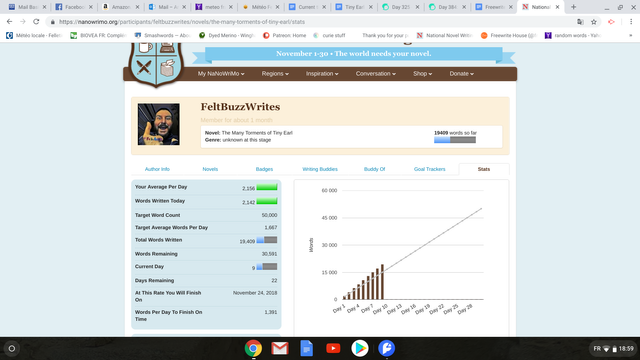
Task: Select the Stats tab
Action: coord(484,169)
